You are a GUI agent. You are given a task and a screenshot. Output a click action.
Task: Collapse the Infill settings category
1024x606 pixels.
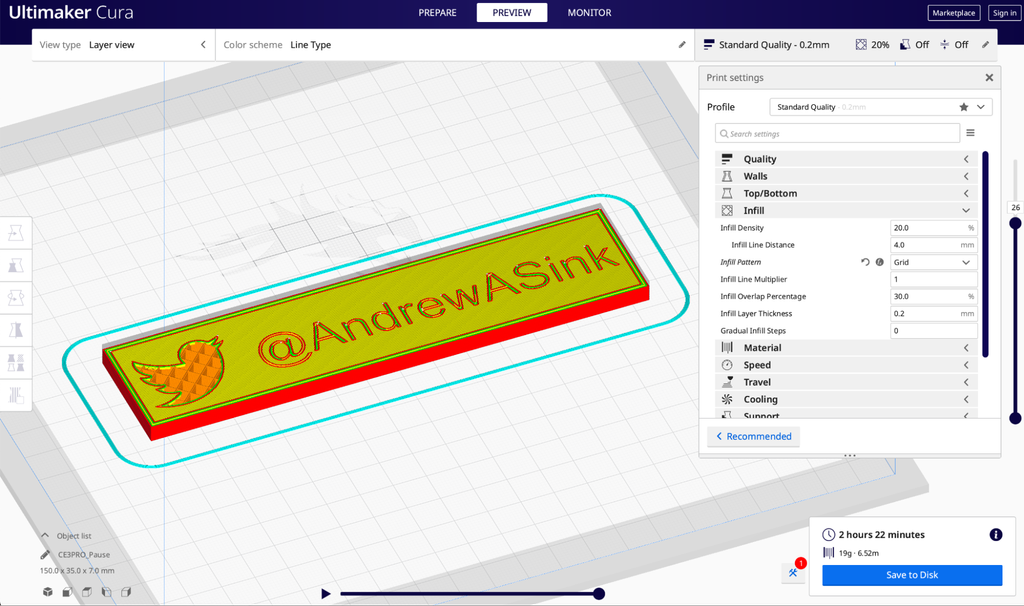click(x=965, y=210)
